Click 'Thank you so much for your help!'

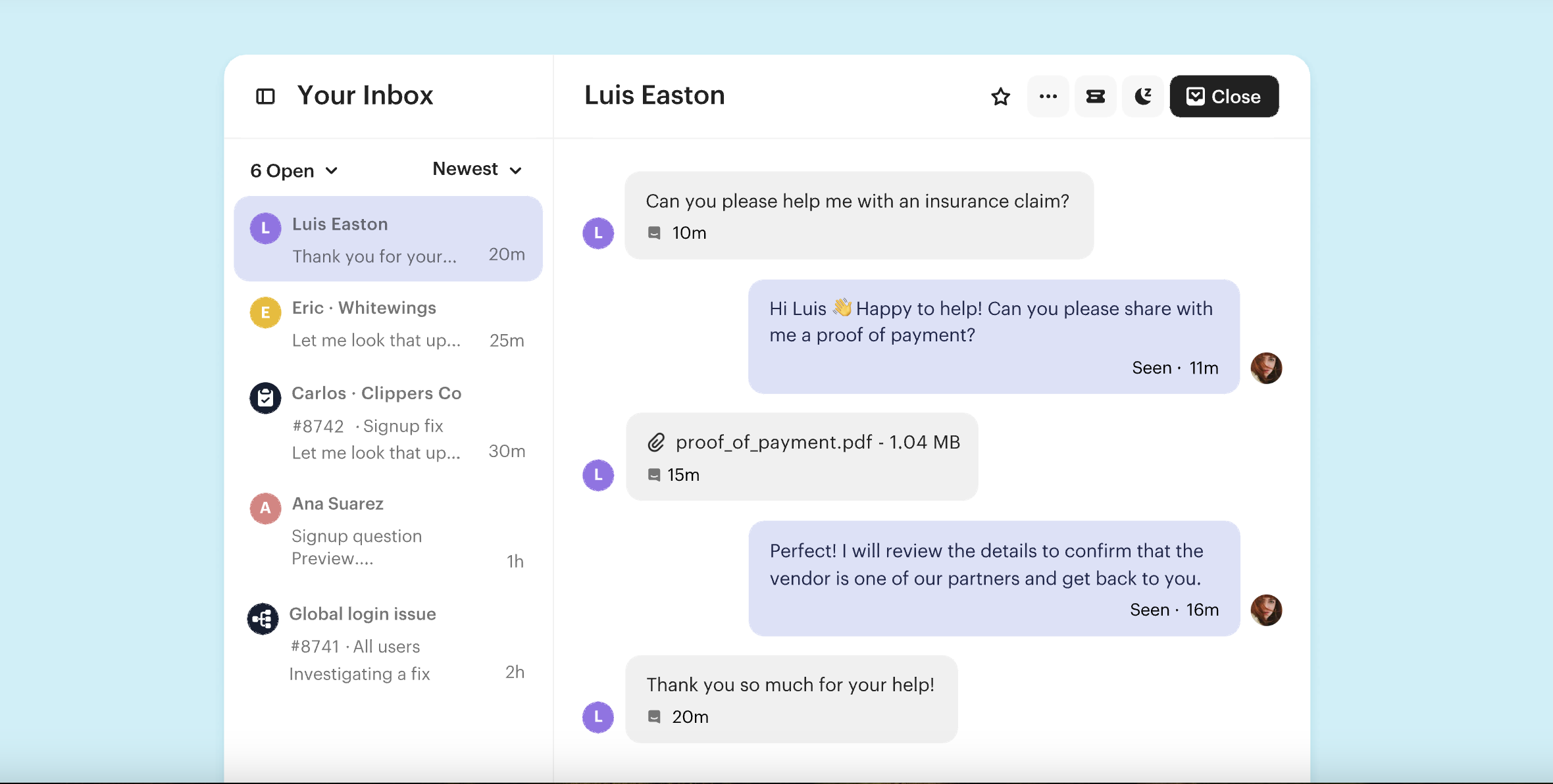tap(790, 685)
